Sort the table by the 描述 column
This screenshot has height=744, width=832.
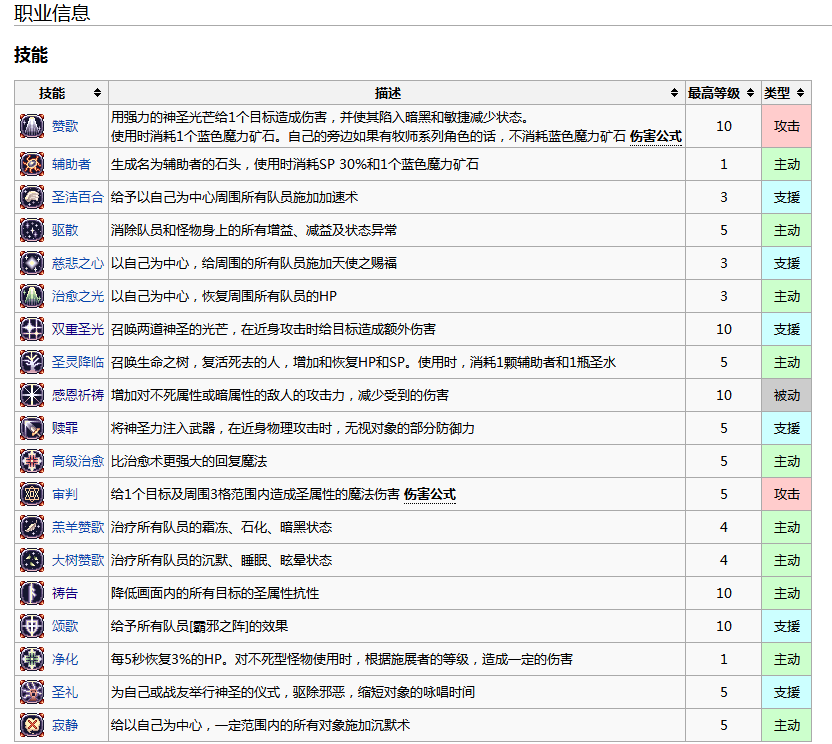[396, 93]
